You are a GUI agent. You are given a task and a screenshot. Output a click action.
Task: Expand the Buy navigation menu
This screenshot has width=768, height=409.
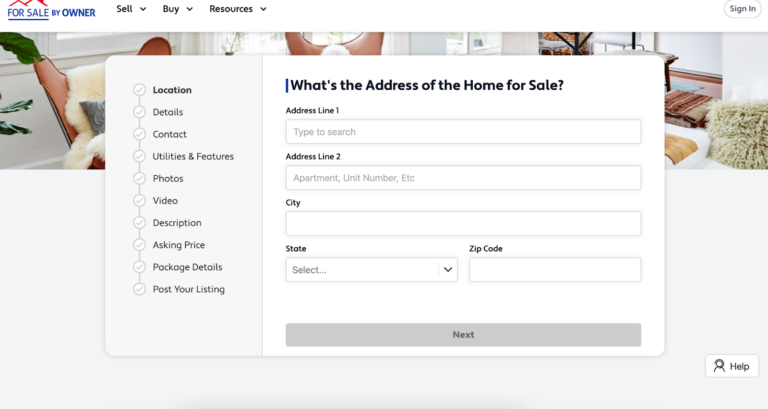click(177, 9)
